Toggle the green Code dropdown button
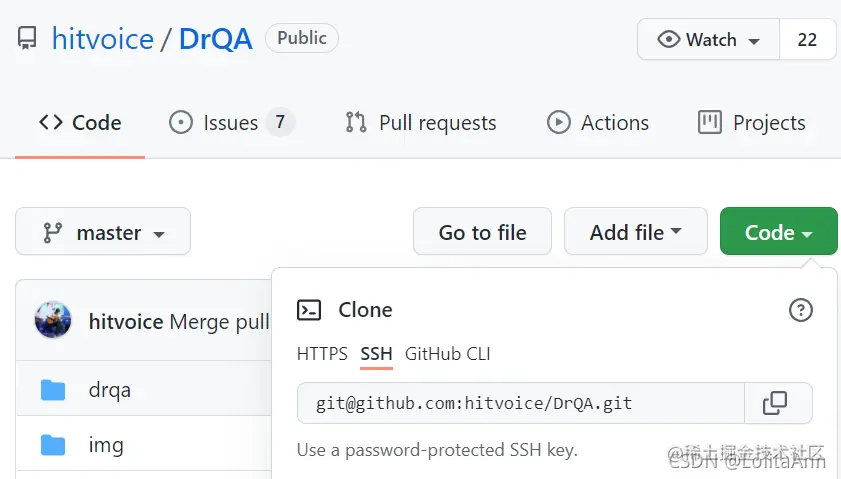Image resolution: width=841 pixels, height=479 pixels. (x=778, y=232)
